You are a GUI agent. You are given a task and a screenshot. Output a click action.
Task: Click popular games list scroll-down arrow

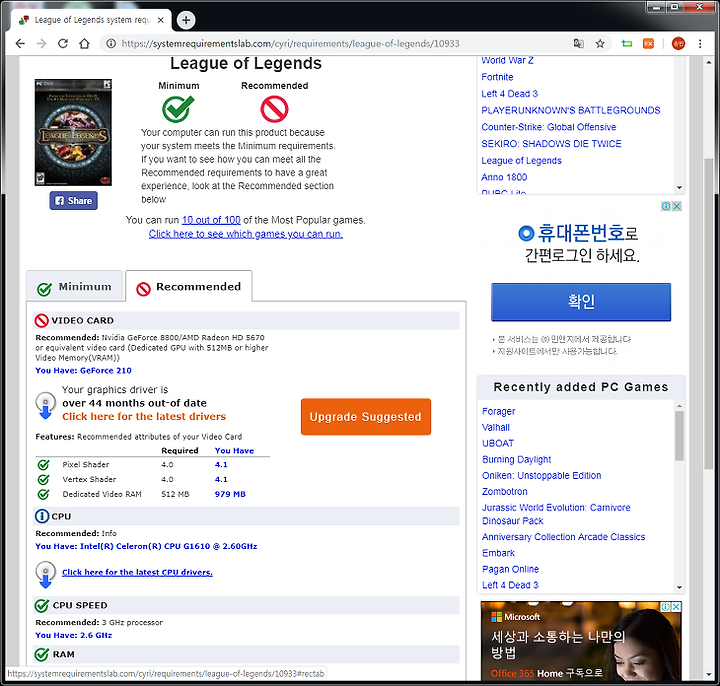click(x=680, y=188)
